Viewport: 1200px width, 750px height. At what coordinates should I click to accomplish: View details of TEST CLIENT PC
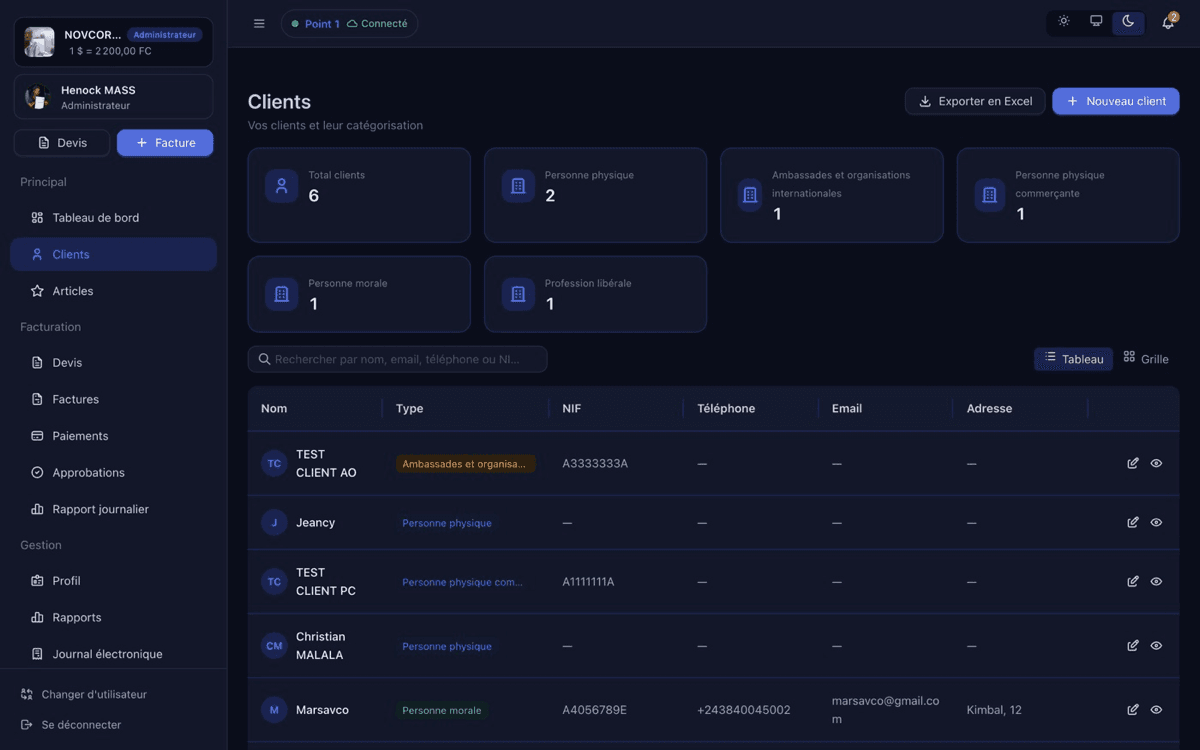[1156, 581]
